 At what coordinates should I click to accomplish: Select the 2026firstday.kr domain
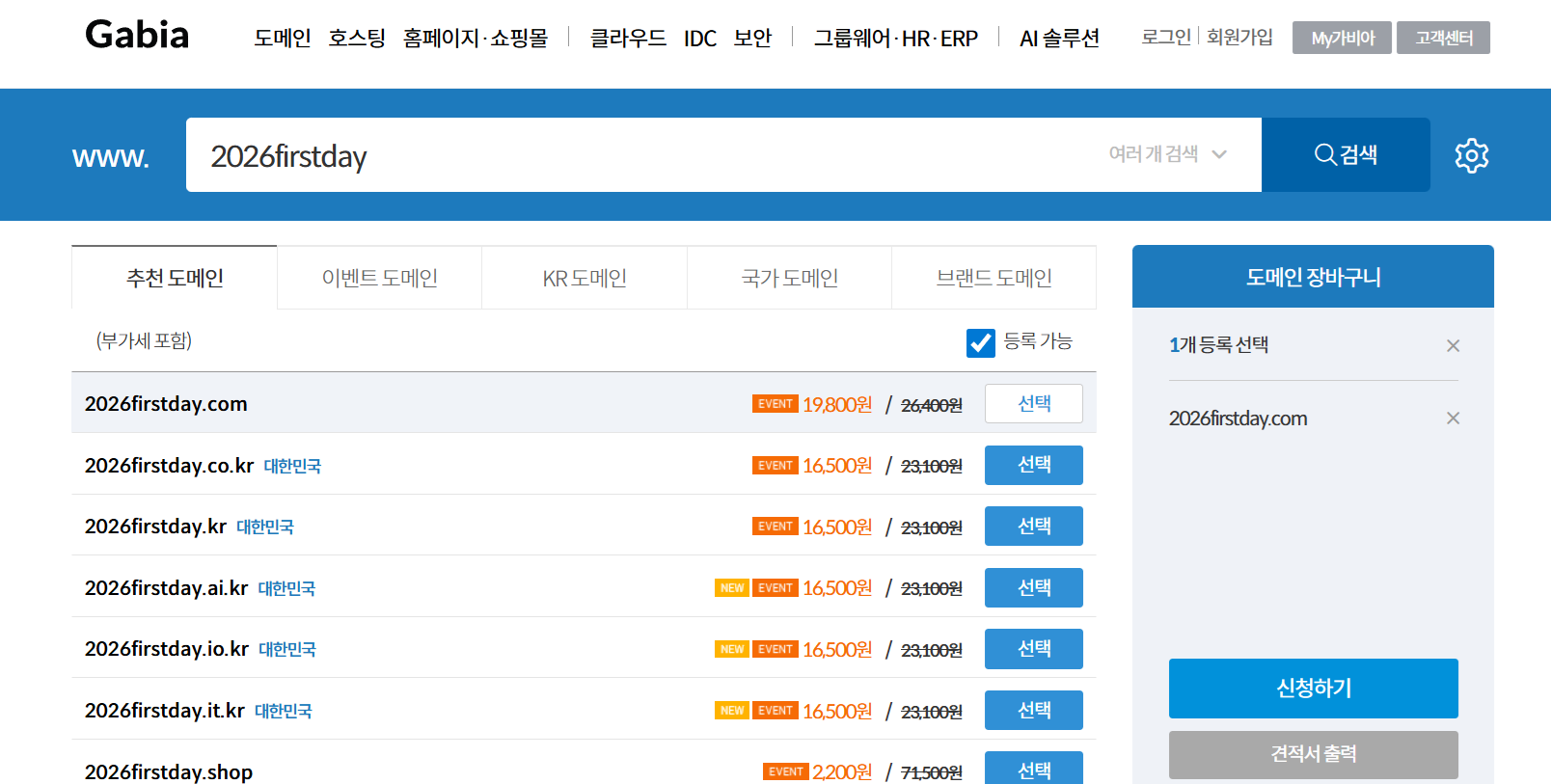click(1034, 526)
